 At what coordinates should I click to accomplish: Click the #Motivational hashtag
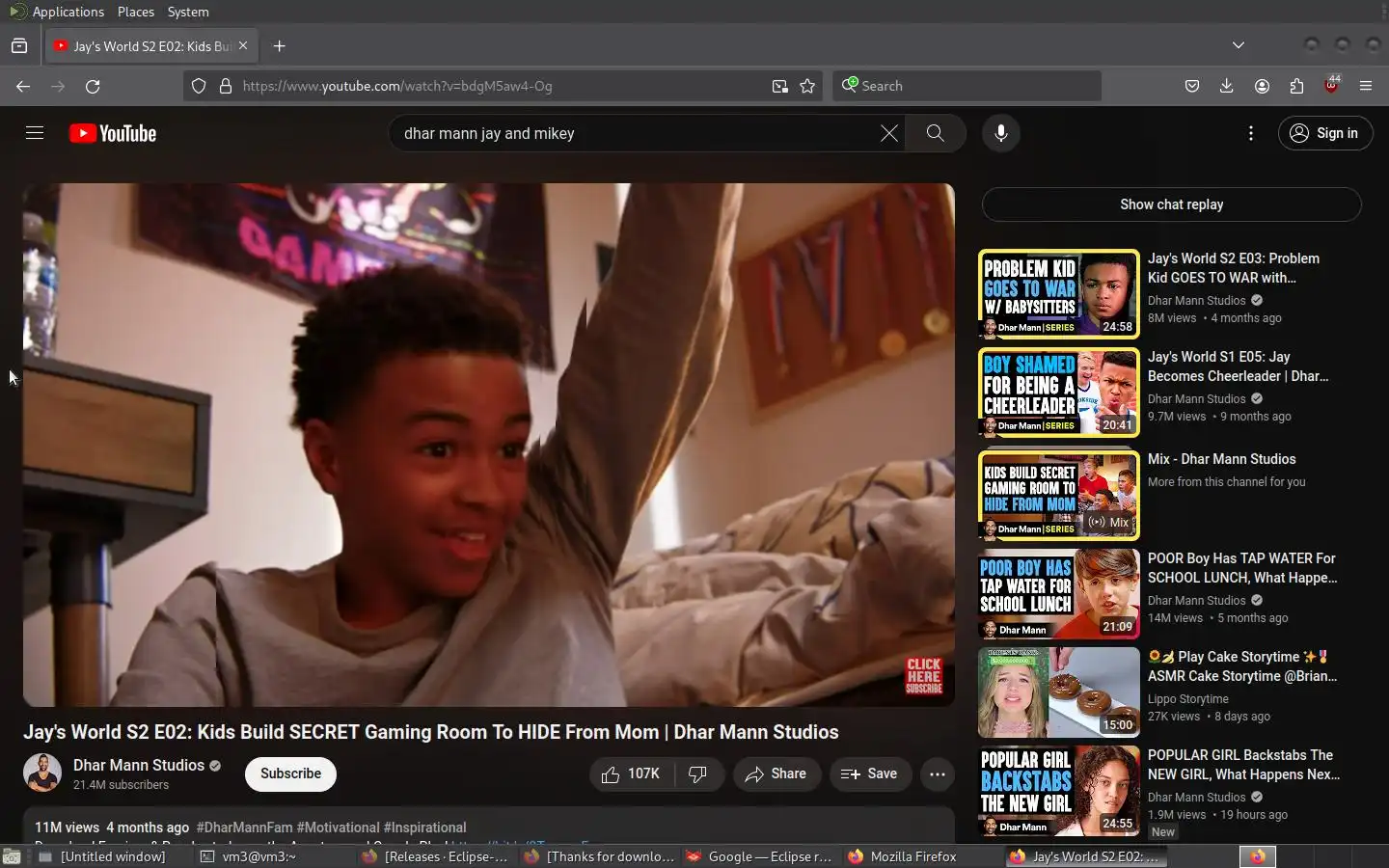338,827
